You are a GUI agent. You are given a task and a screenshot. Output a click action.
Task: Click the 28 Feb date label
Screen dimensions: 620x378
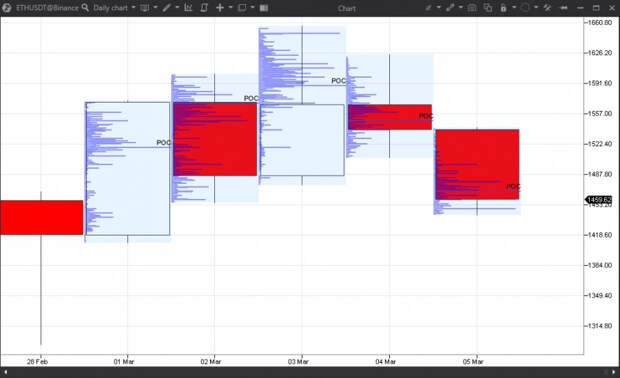point(37,361)
